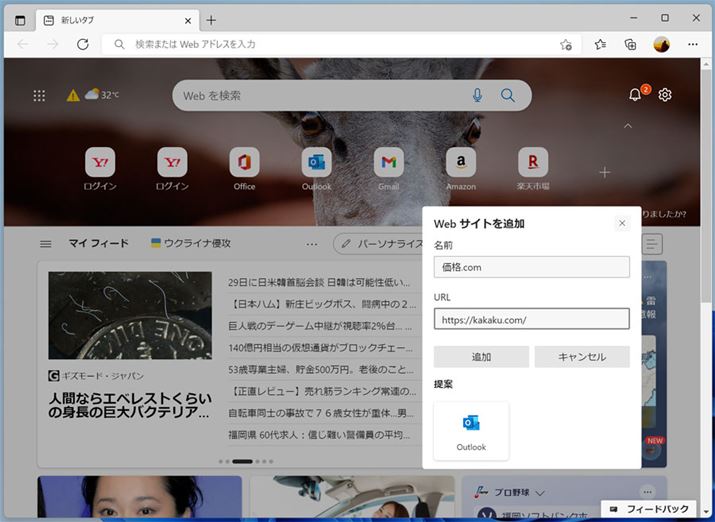Switch to the ウクライナ侵攻 tab
This screenshot has width=715, height=522.
pyautogui.click(x=191, y=243)
